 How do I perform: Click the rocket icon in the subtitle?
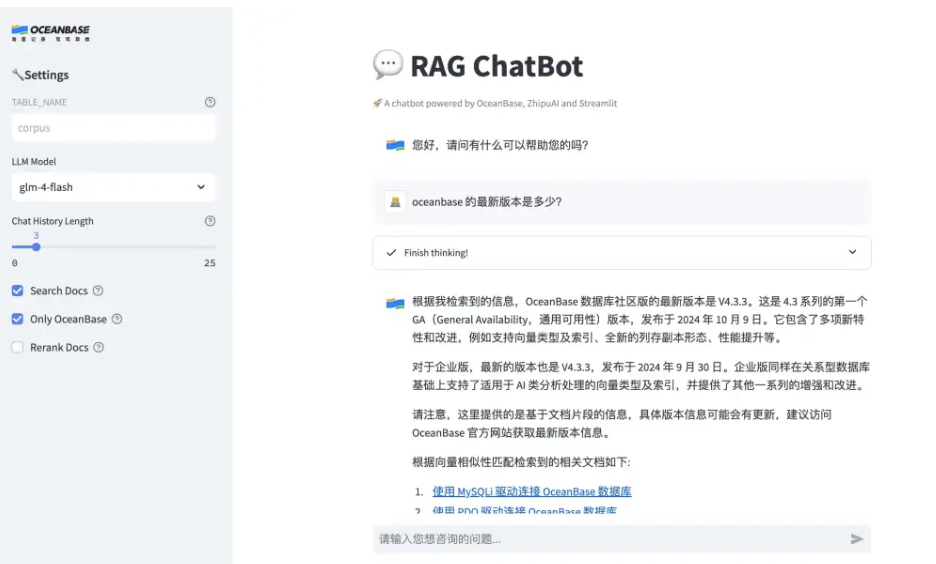pos(377,103)
